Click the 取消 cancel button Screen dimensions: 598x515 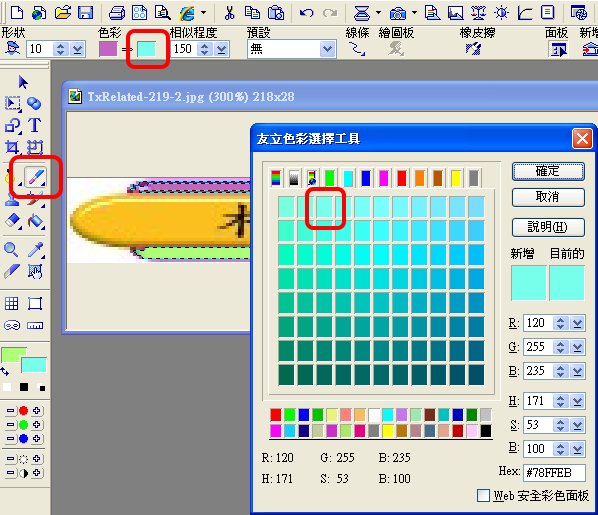(548, 197)
